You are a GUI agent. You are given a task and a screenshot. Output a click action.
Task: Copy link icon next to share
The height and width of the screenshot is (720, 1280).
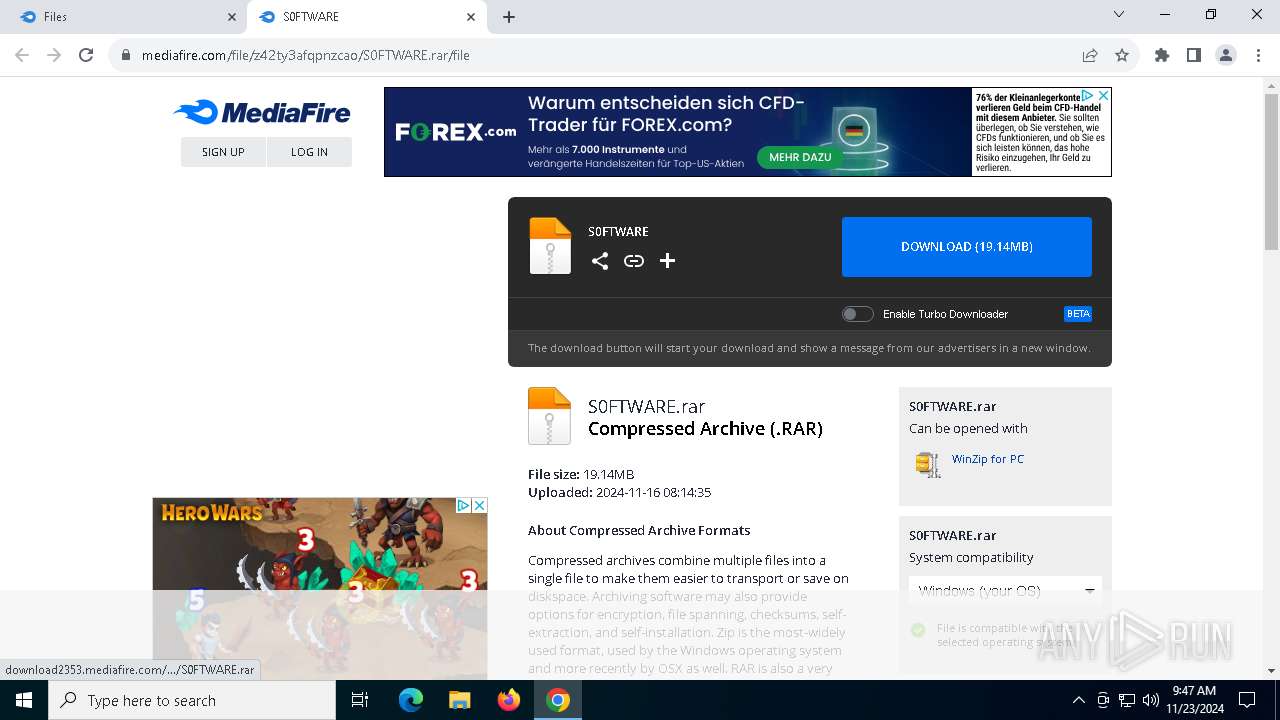(634, 261)
